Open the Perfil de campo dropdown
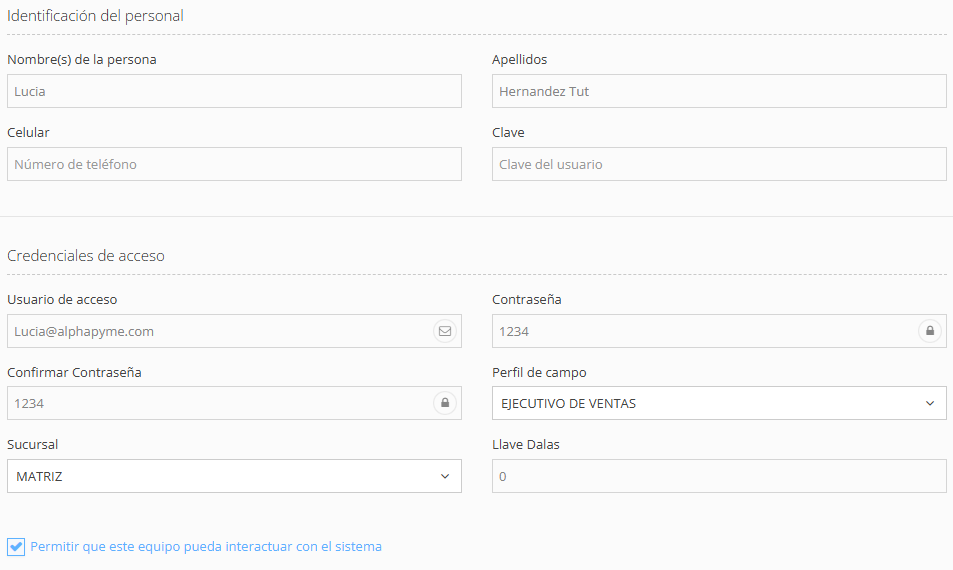 pos(718,404)
